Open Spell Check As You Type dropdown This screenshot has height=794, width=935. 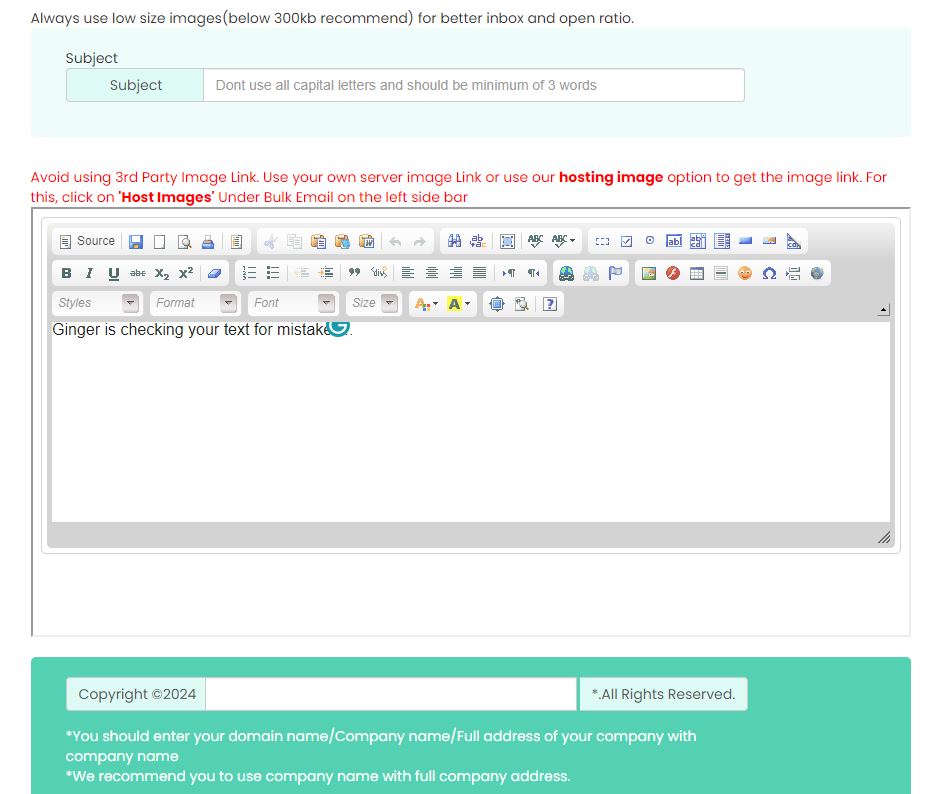[x=564, y=241]
